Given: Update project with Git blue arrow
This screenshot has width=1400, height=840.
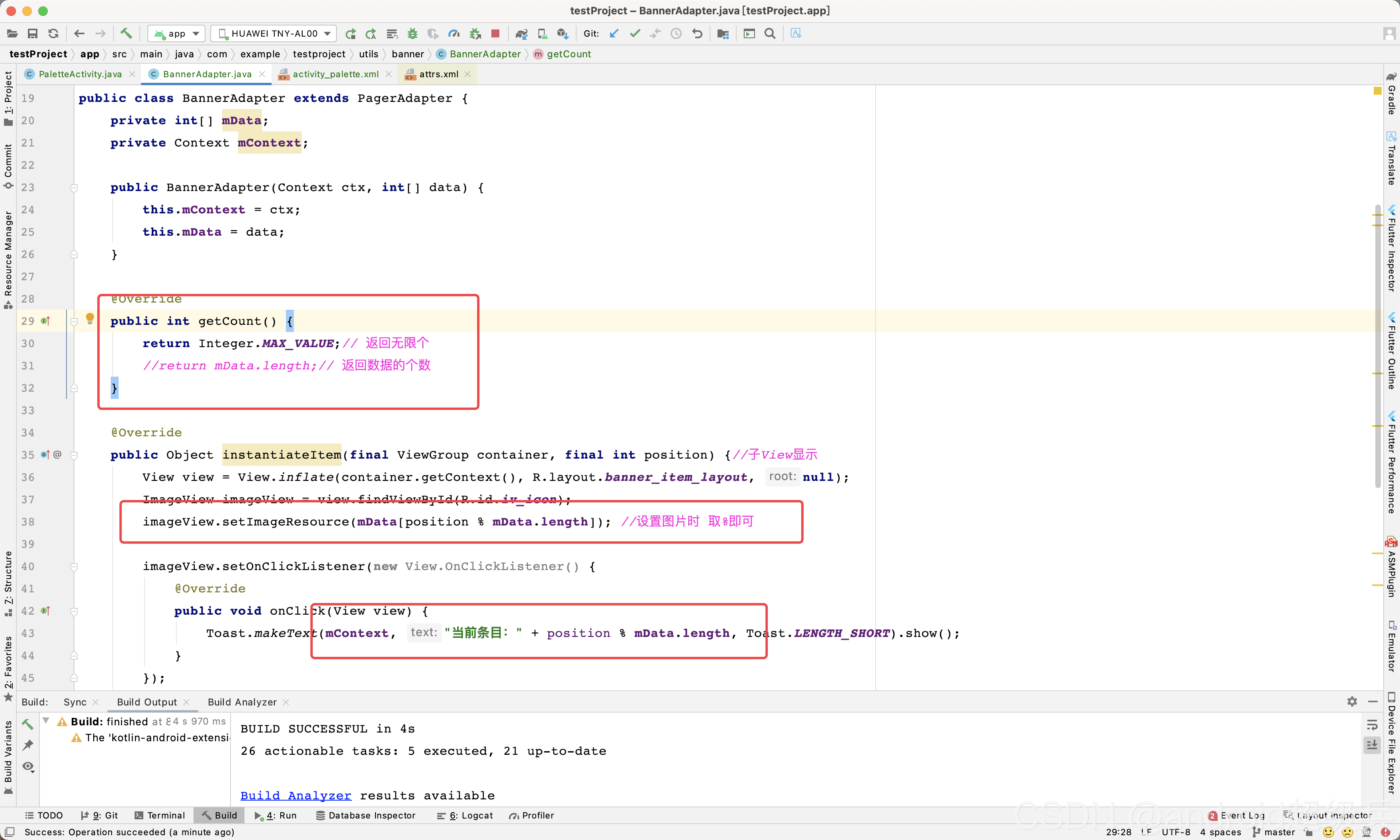Looking at the screenshot, I should pos(614,33).
